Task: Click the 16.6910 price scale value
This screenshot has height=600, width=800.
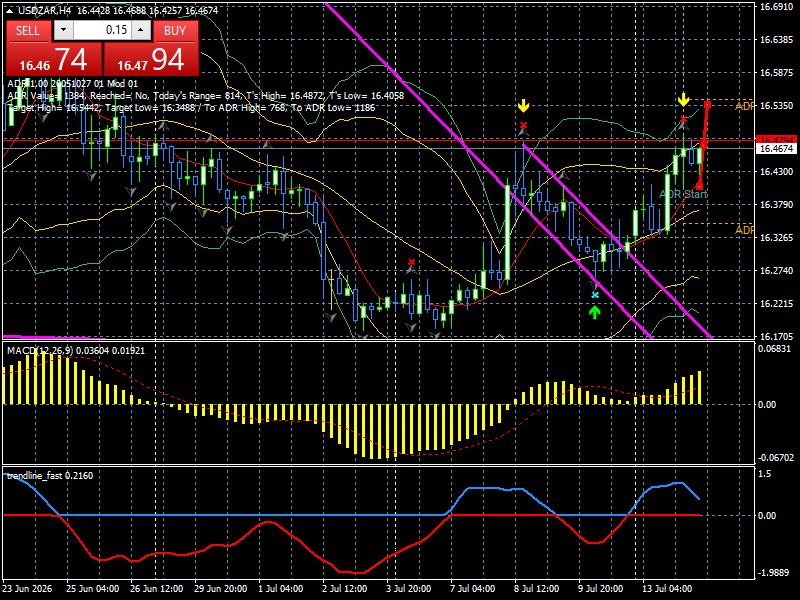Action: pos(777,7)
